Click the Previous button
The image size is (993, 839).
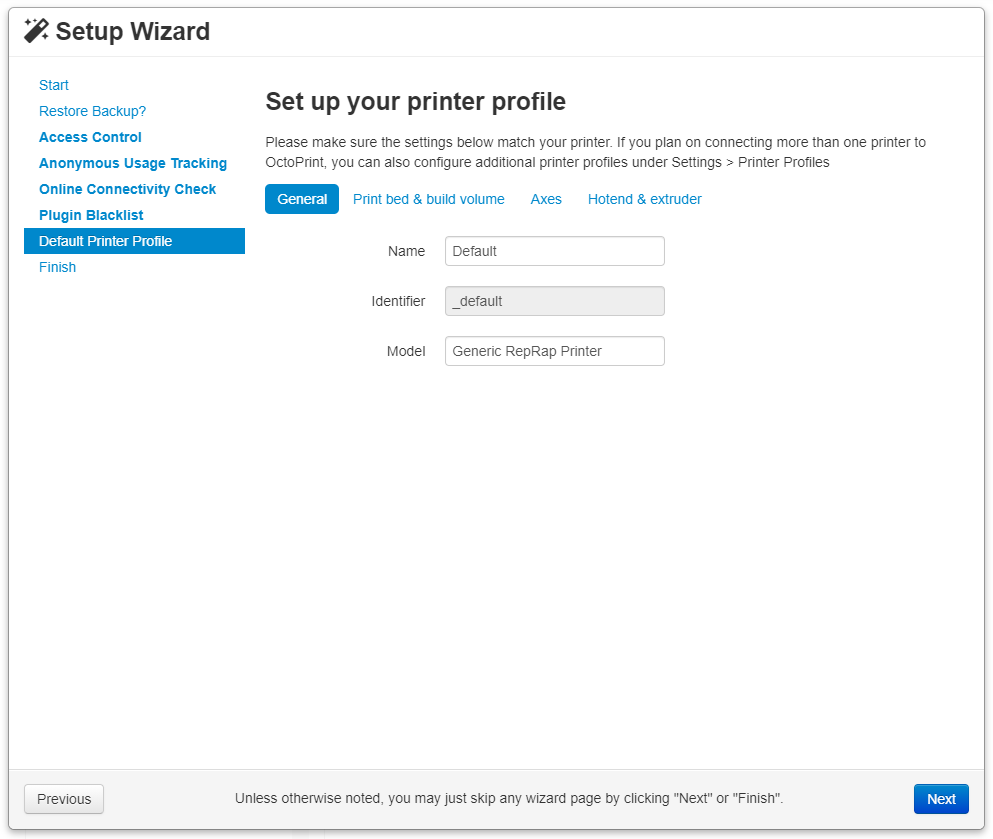[64, 798]
